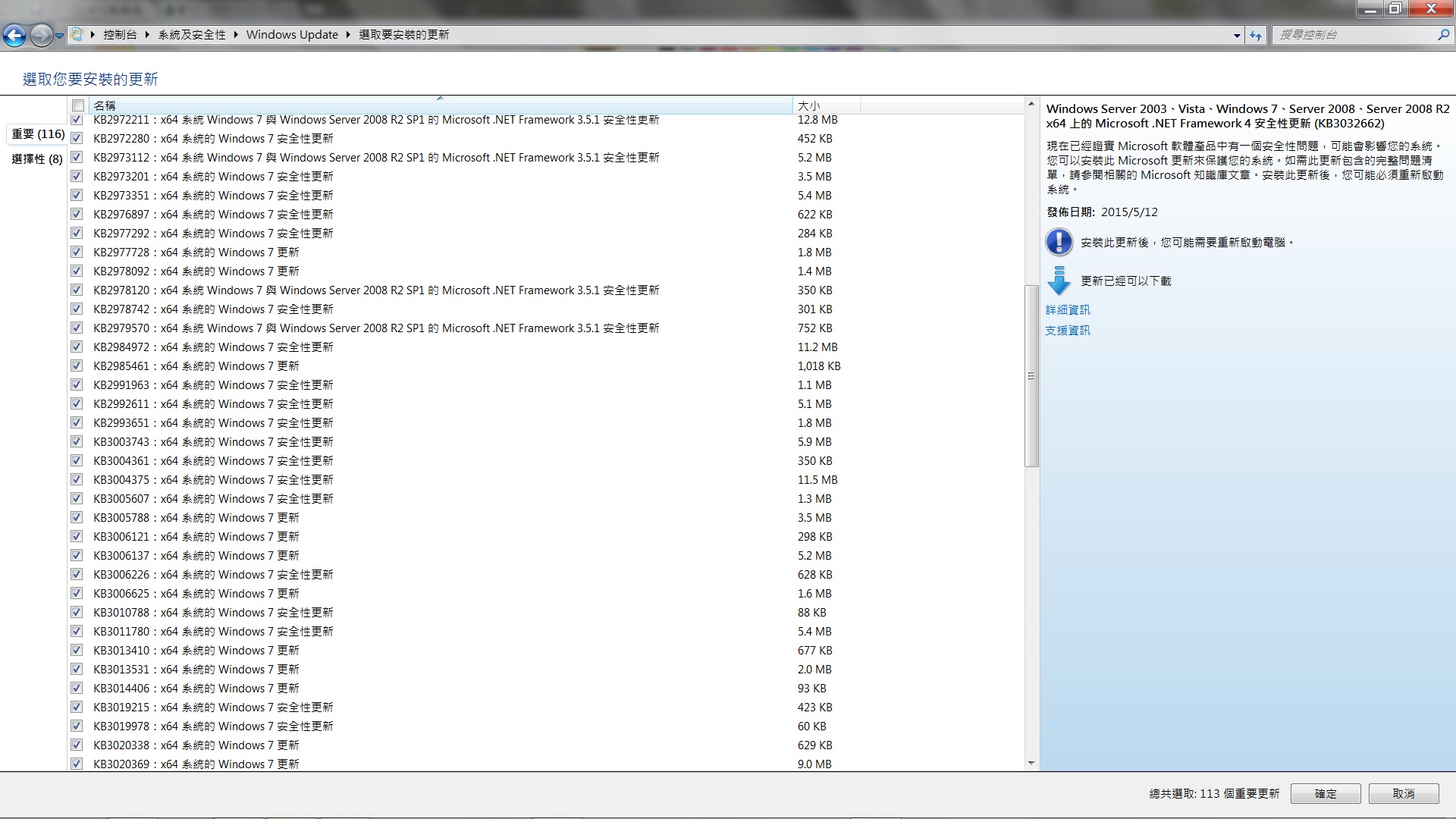Viewport: 1456px width, 819px height.
Task: Select the KB3019978 update row
Action: (546, 726)
